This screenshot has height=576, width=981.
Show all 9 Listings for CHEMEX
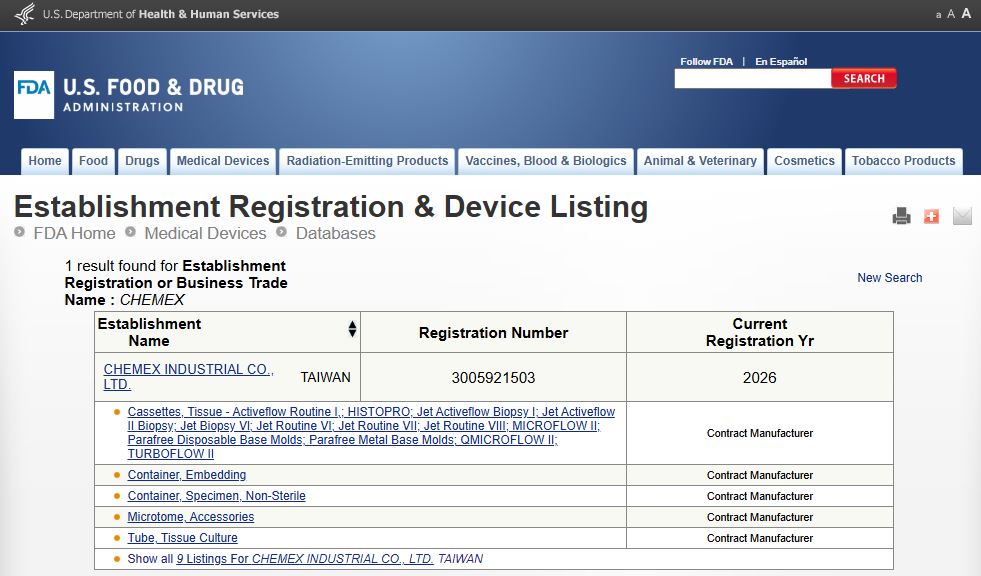click(305, 558)
